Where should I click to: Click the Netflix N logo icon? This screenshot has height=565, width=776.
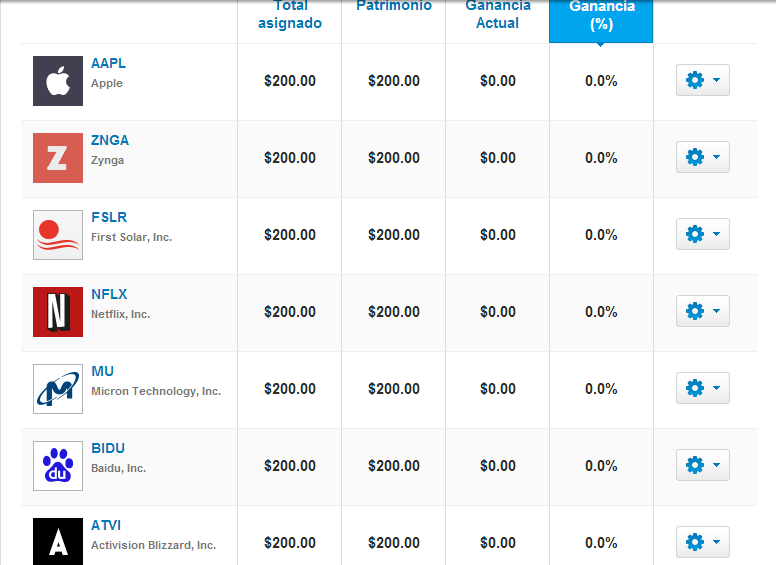(x=58, y=312)
